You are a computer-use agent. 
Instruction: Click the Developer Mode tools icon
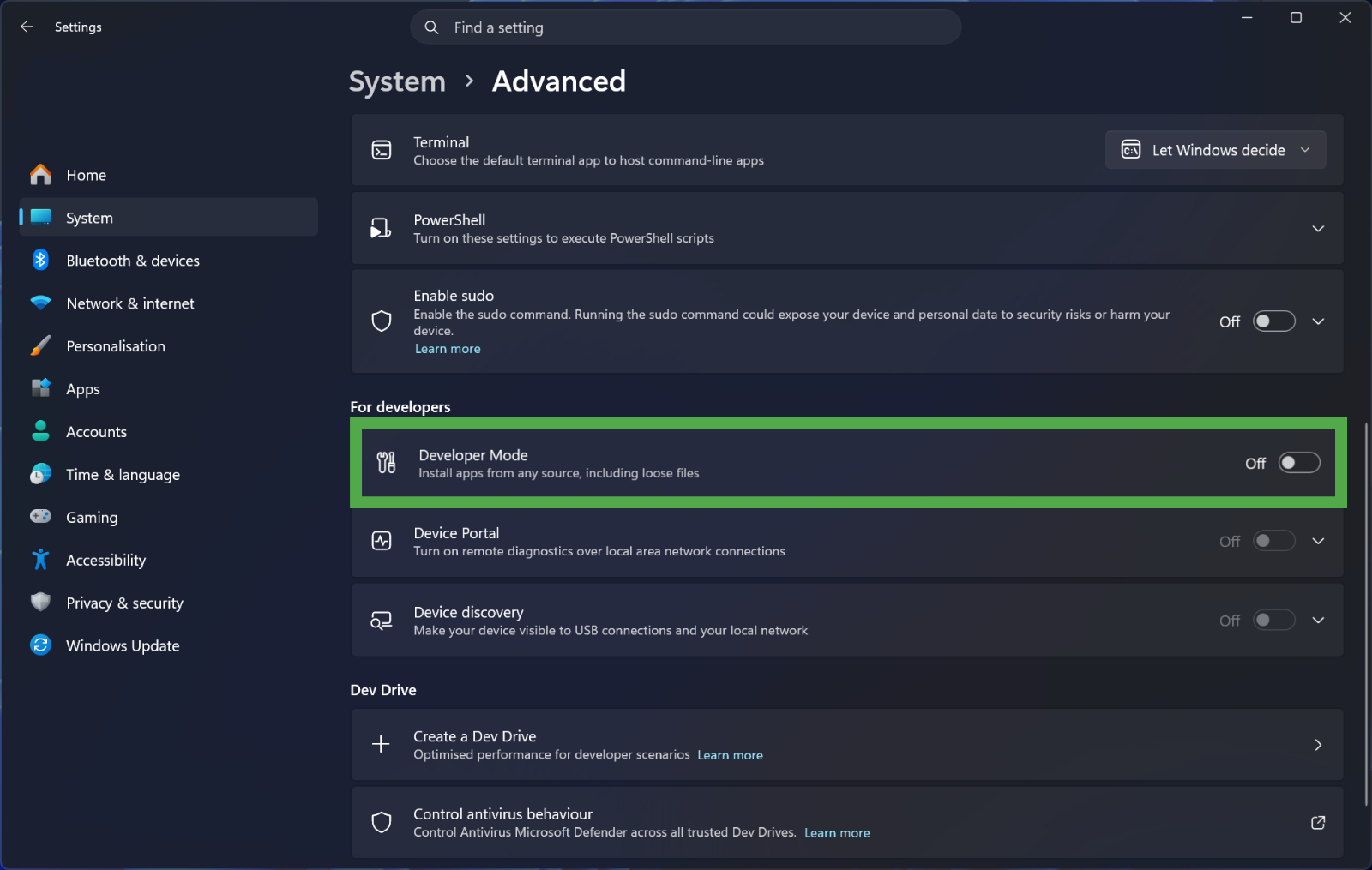[x=387, y=463]
